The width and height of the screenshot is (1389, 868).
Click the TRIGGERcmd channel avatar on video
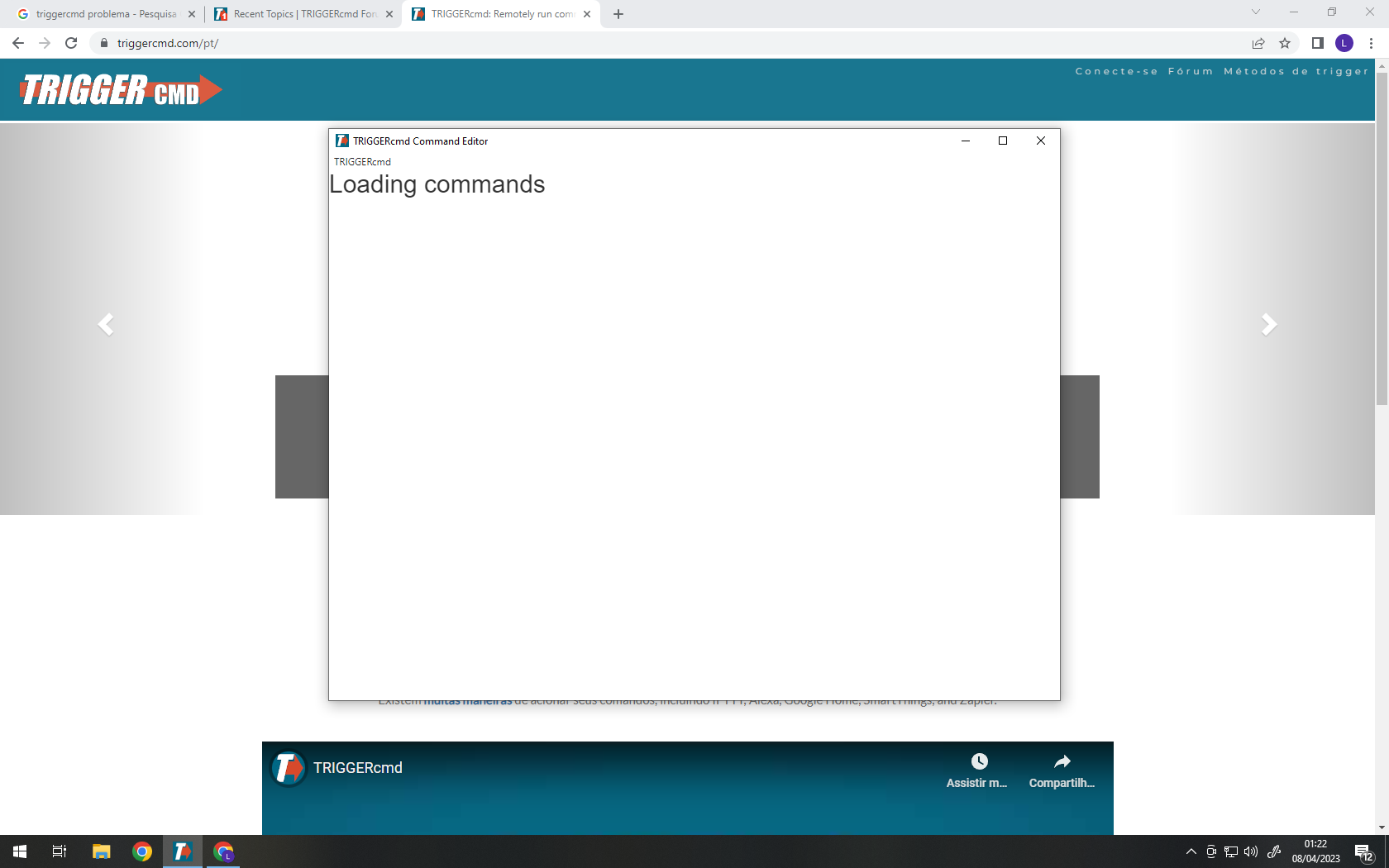[x=289, y=768]
